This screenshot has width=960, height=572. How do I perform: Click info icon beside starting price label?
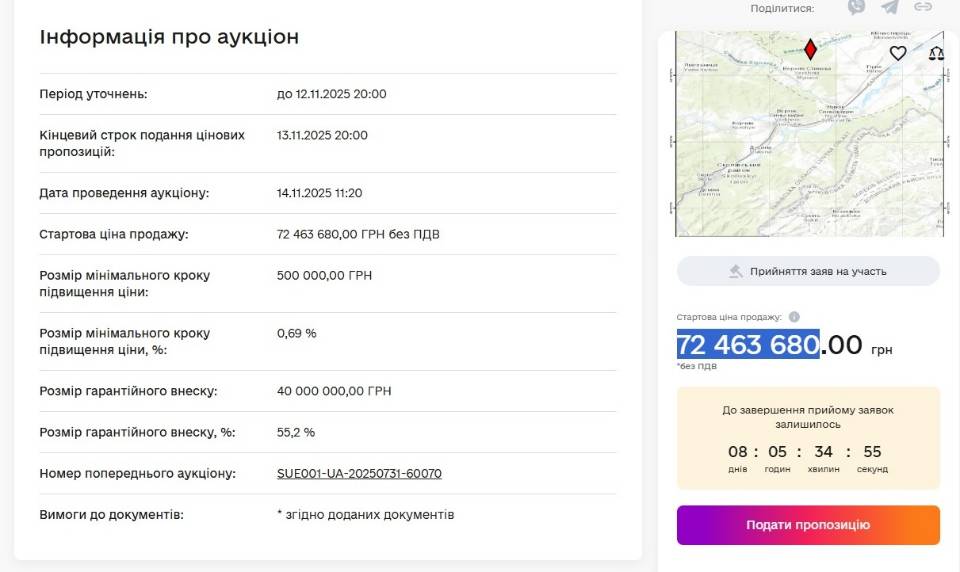coord(794,317)
